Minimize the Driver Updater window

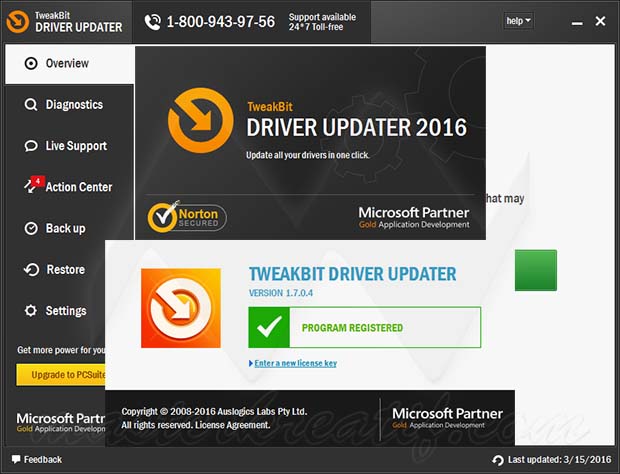click(x=577, y=23)
